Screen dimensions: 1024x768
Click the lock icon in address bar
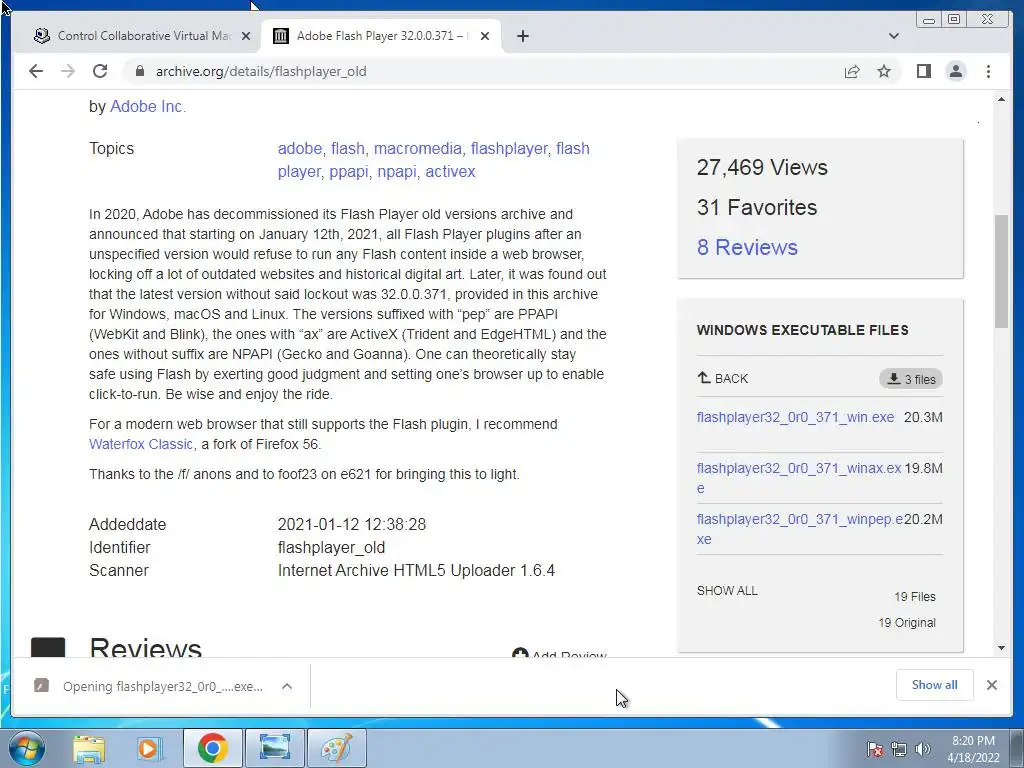point(139,71)
